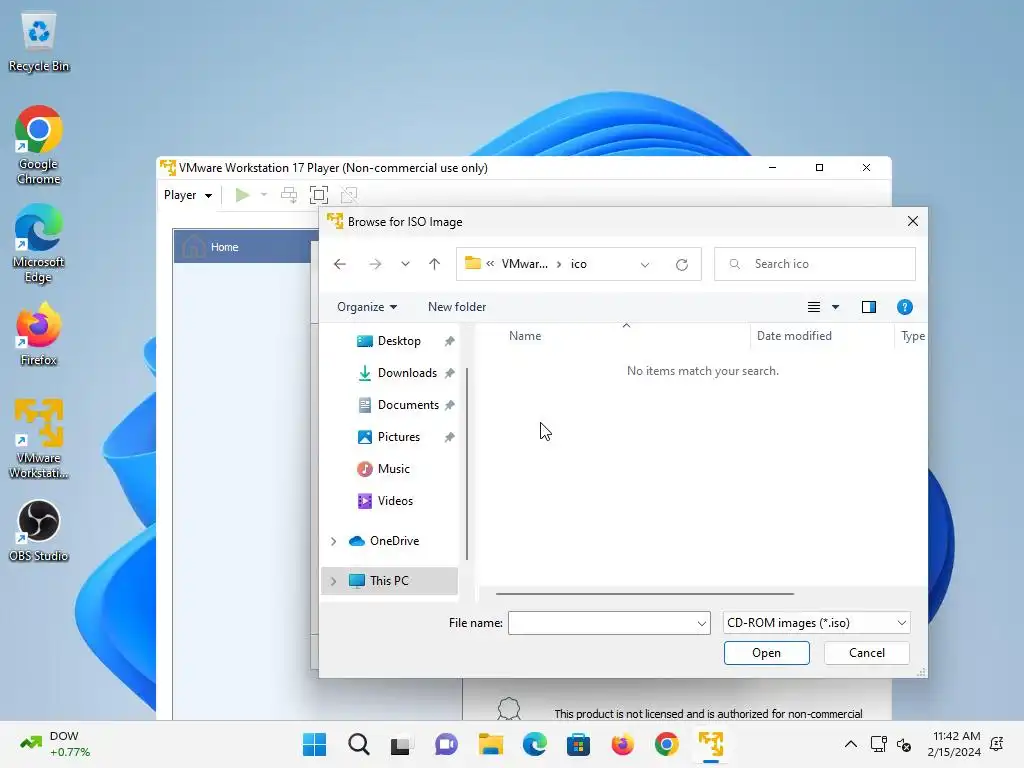Power on VM with green play icon

tap(242, 195)
